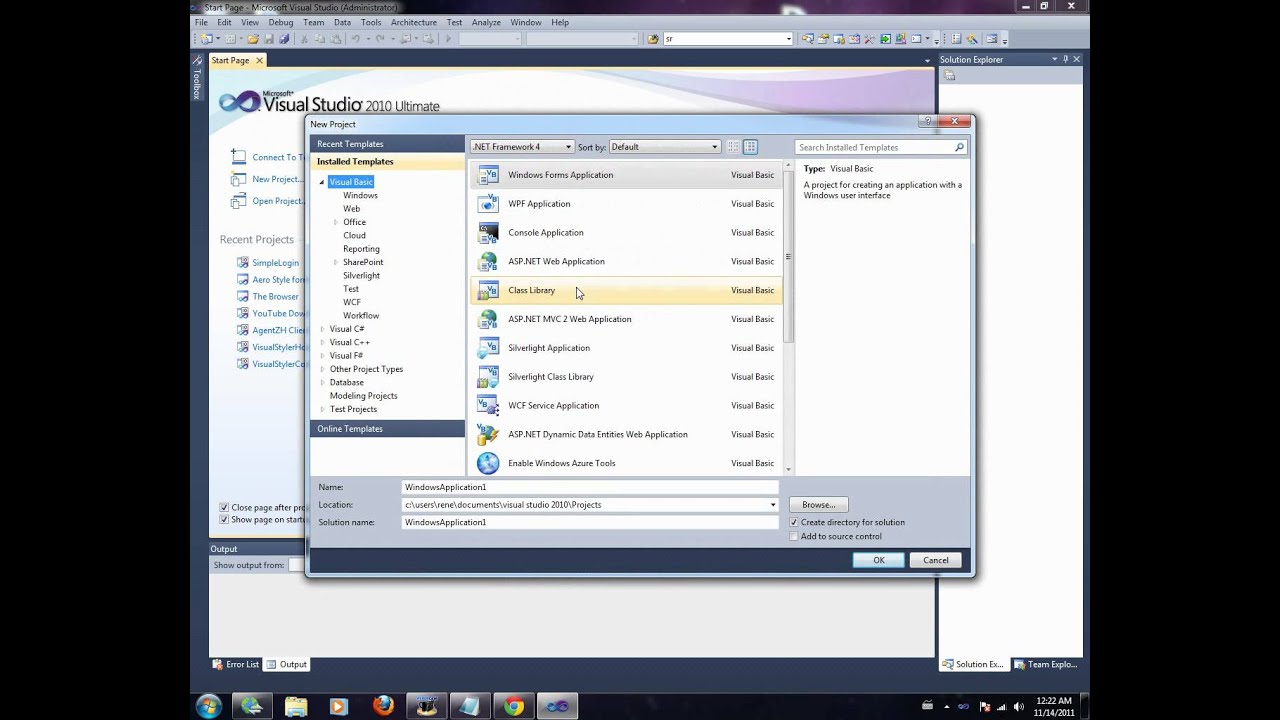1280x720 pixels.
Task: Select the WCF Service Application template
Action: [626, 406]
